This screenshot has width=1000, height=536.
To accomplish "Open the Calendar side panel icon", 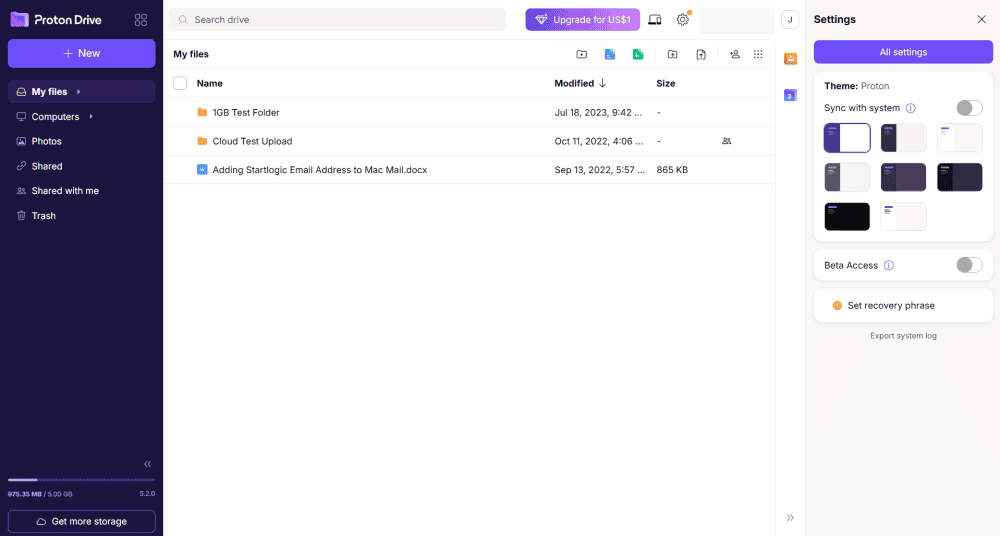I will pos(790,95).
